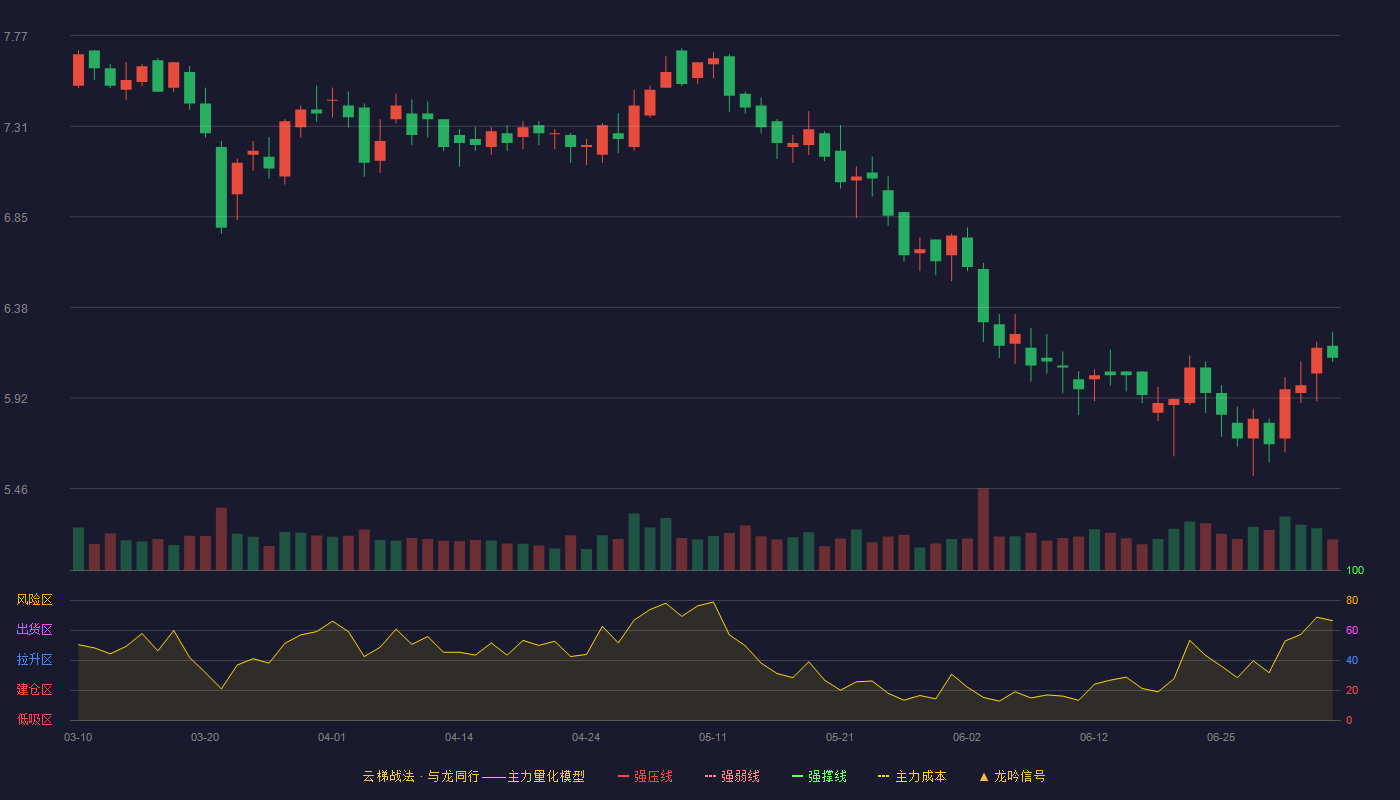Toggle the 强撑线 series label
The height and width of the screenshot is (800, 1400).
(827, 776)
